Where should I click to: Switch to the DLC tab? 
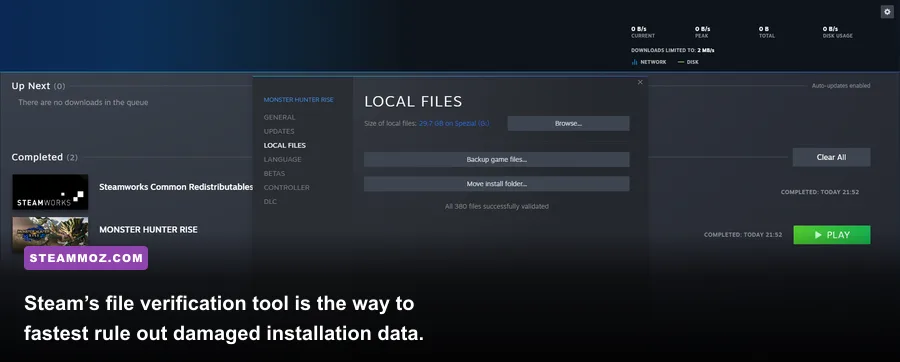pyautogui.click(x=270, y=201)
